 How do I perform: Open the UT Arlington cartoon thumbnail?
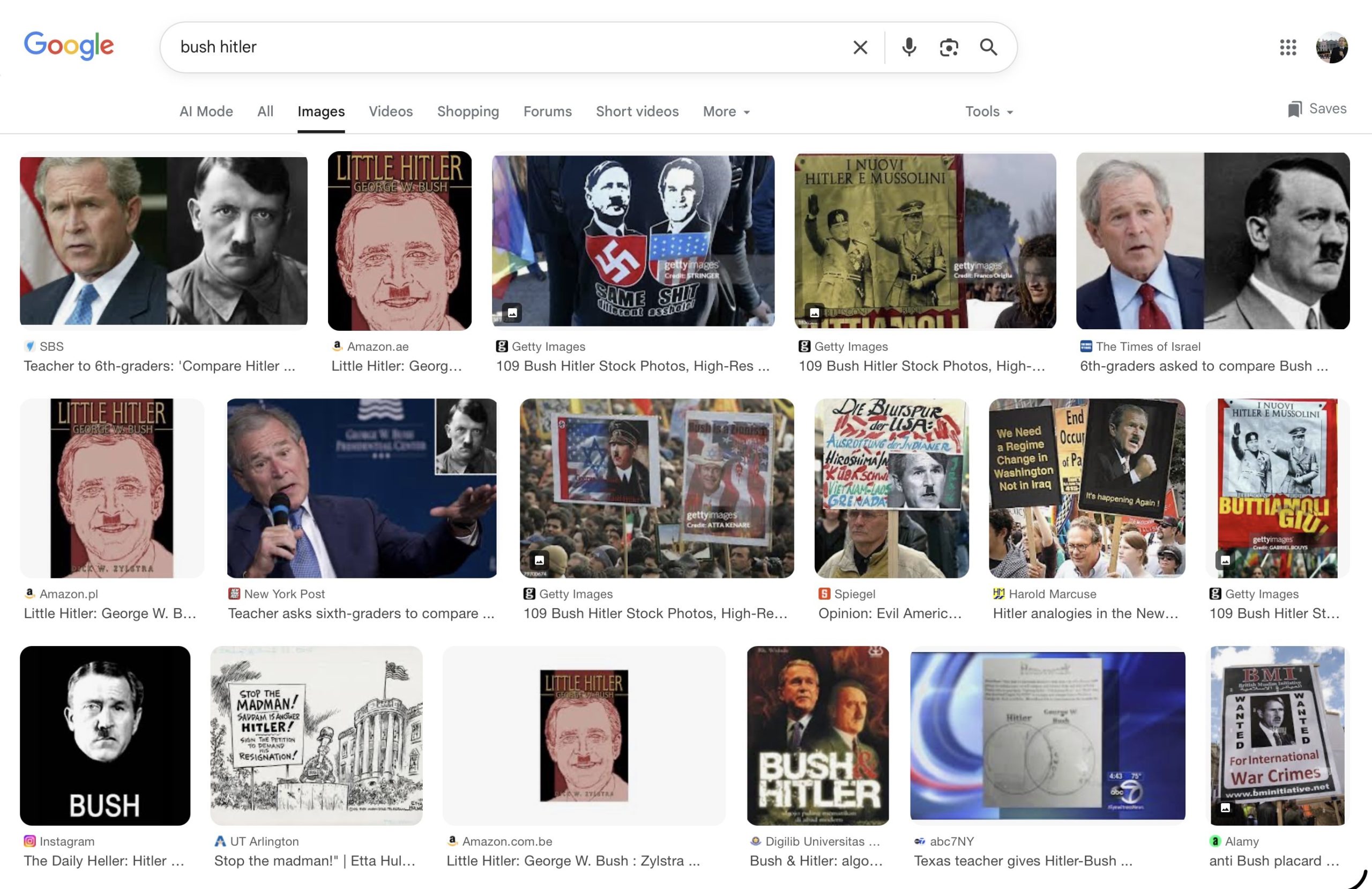coord(316,735)
